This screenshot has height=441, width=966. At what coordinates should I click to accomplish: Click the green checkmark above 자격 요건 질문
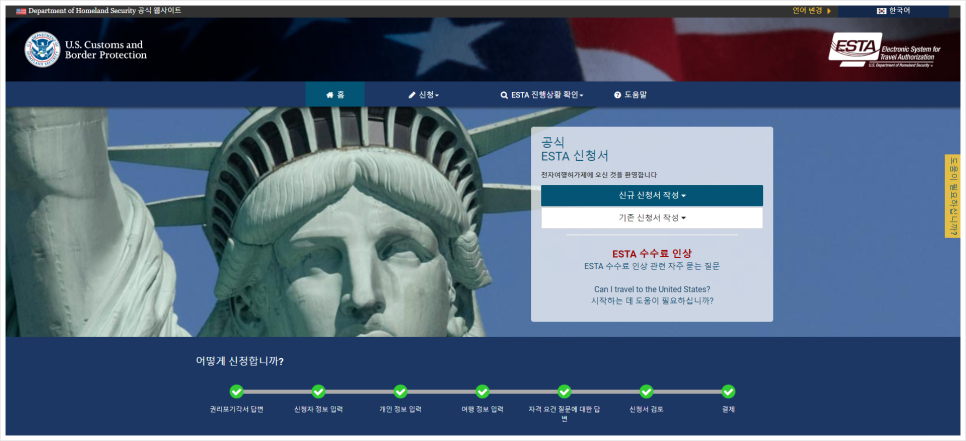[564, 391]
